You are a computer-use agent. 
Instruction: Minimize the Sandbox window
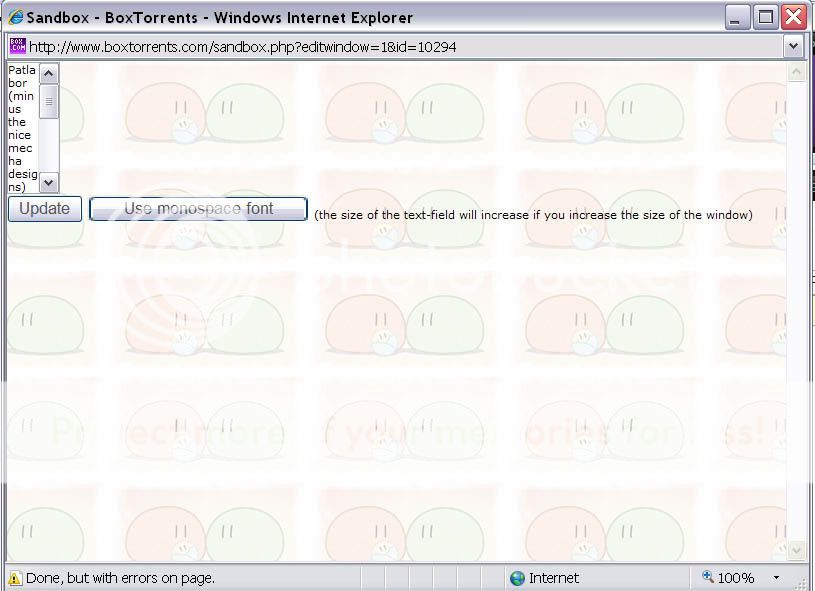coord(737,17)
